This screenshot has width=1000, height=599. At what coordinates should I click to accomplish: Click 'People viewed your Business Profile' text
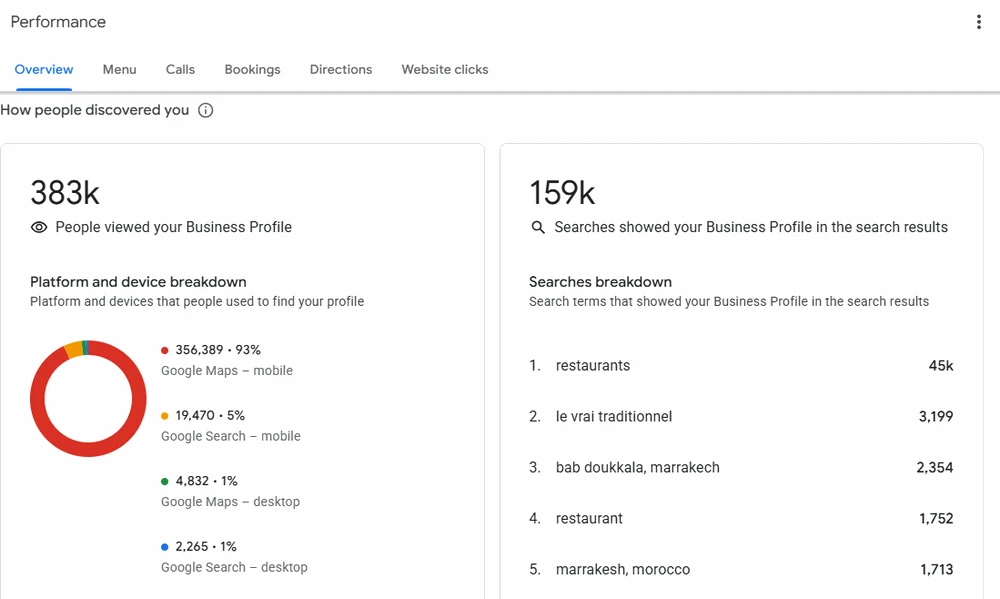tap(173, 227)
